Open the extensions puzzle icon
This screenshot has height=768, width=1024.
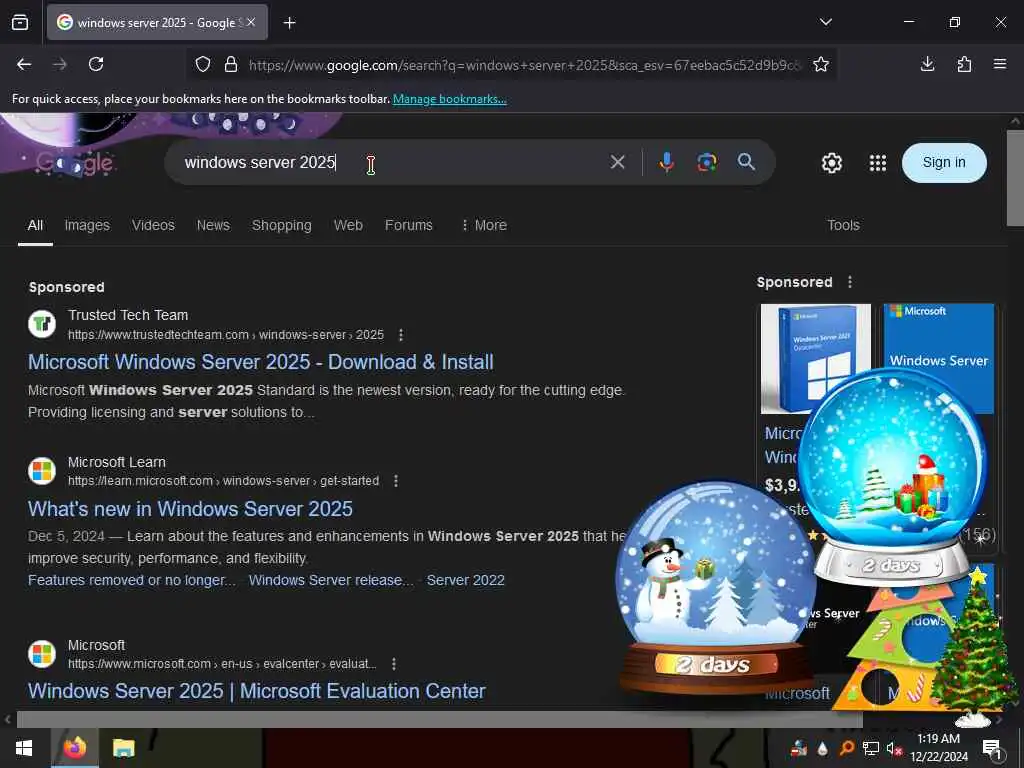(964, 64)
